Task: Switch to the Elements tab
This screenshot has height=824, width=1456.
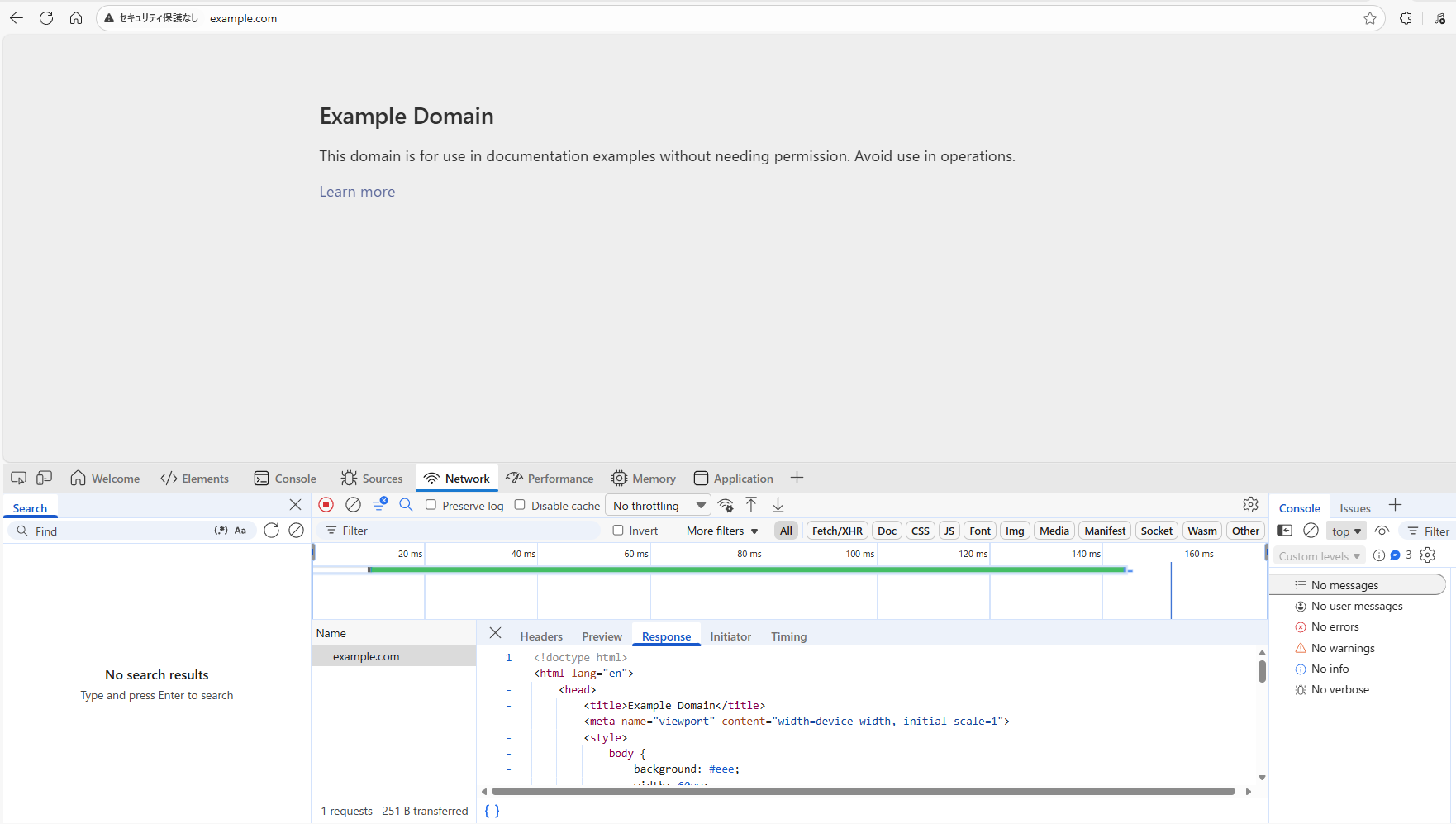Action: pos(195,479)
